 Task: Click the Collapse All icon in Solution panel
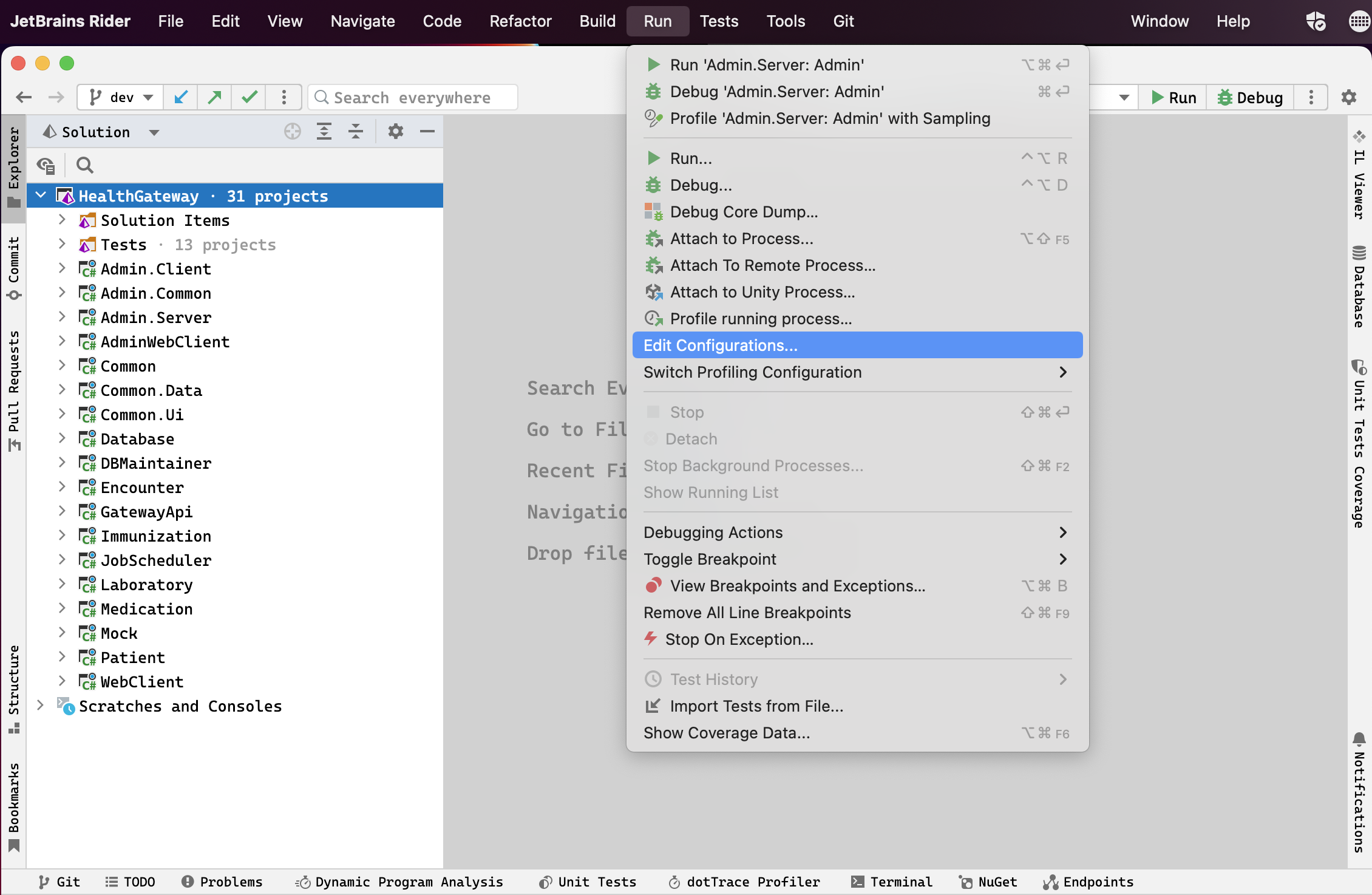tap(356, 131)
